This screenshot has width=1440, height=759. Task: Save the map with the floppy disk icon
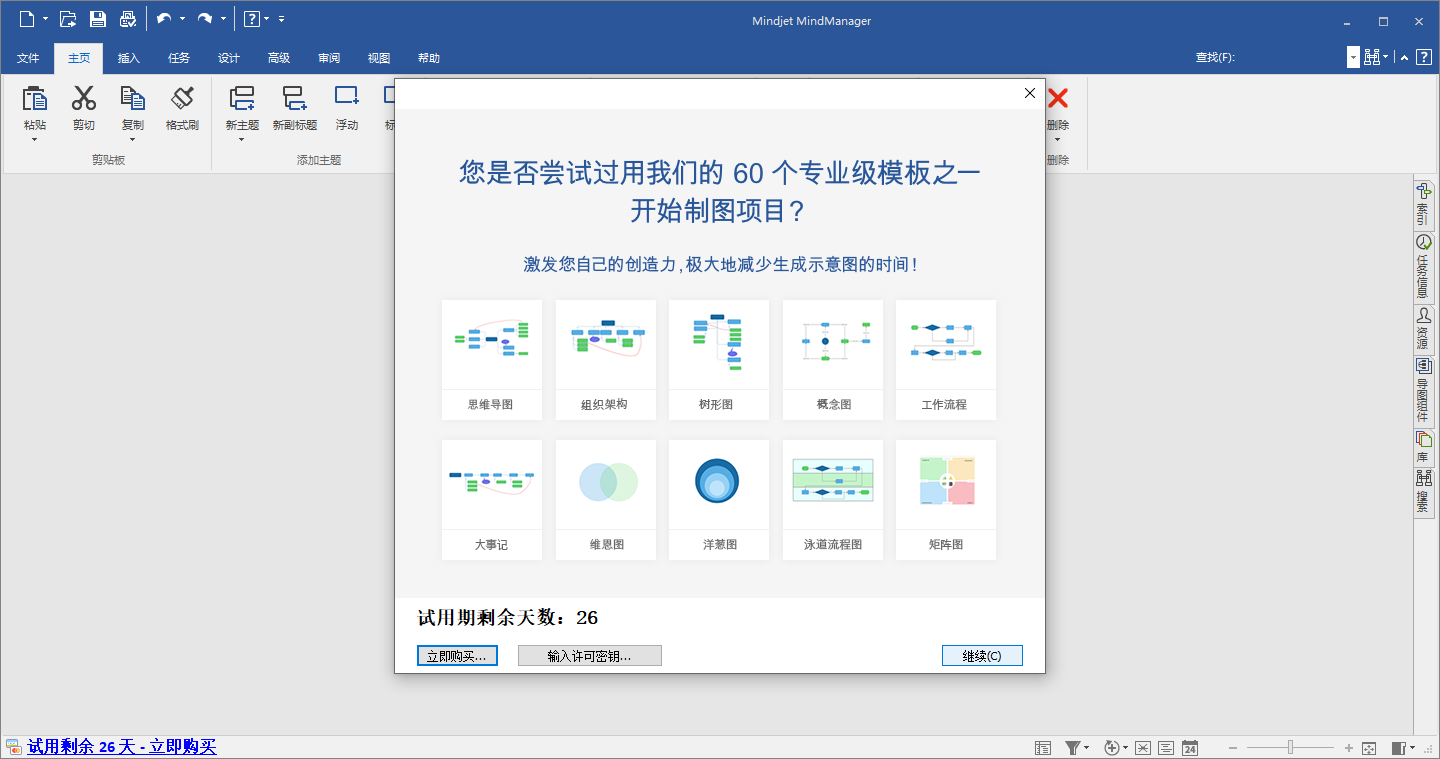pos(97,19)
